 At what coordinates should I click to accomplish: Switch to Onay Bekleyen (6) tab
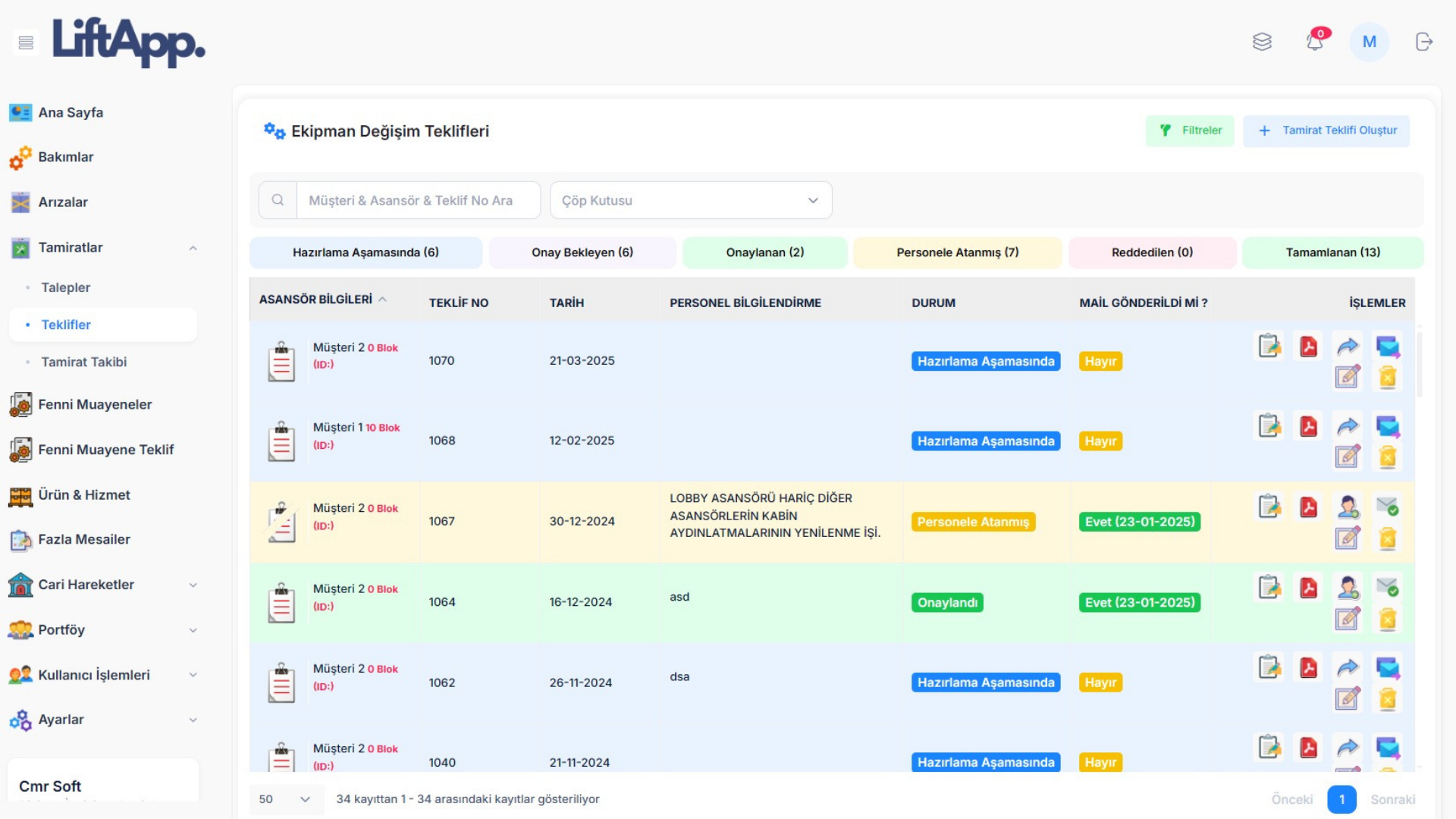coord(582,253)
